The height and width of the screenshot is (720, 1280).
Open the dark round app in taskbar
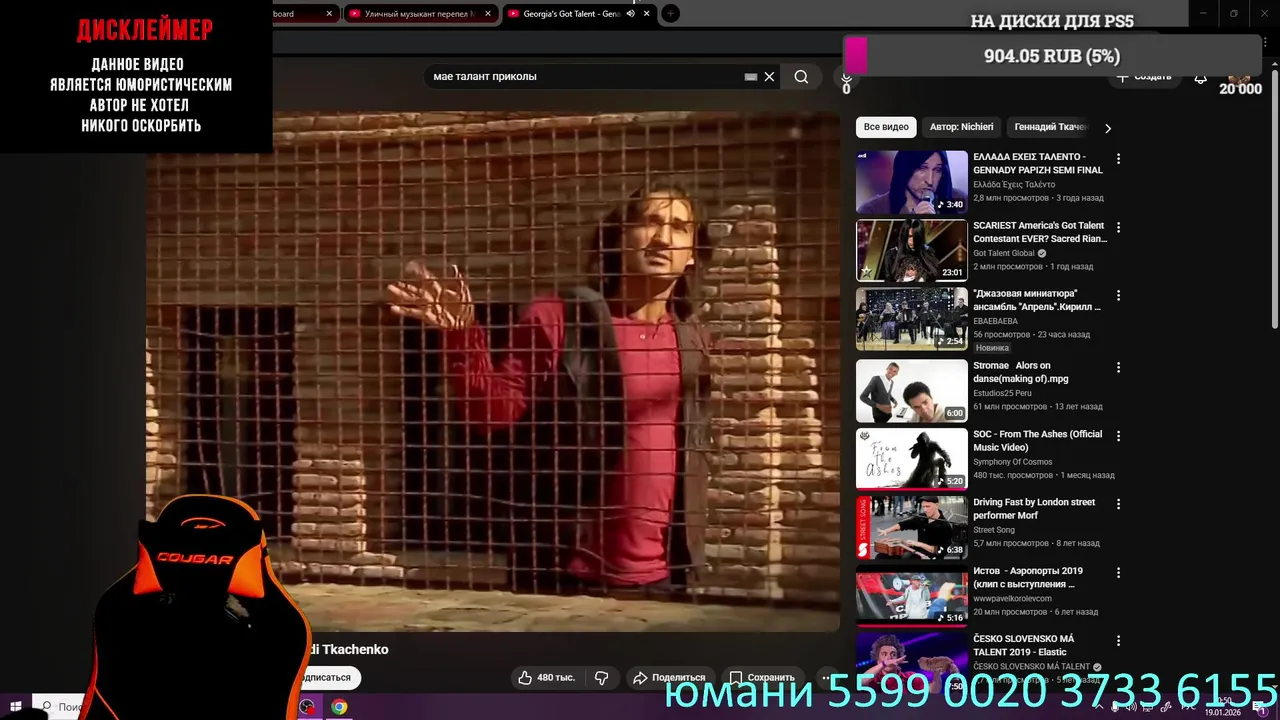307,707
